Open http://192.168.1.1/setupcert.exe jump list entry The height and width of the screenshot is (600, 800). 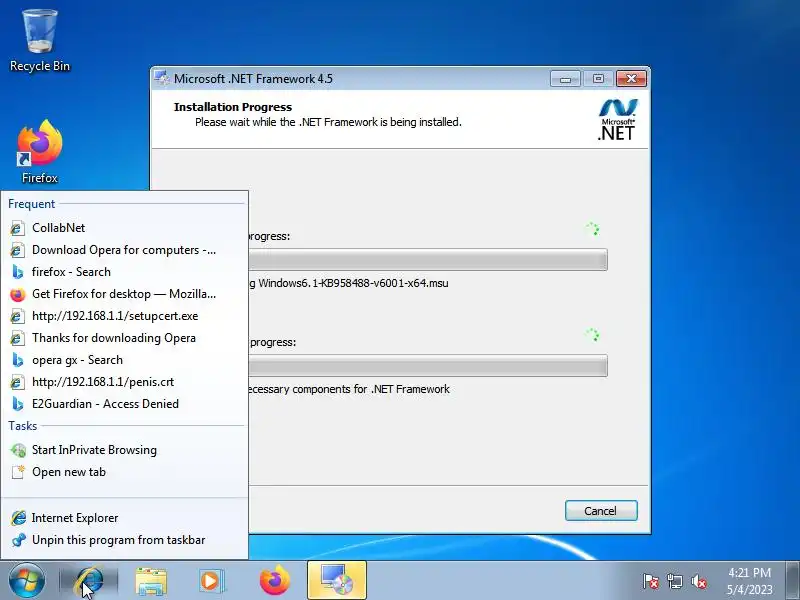pos(125,315)
